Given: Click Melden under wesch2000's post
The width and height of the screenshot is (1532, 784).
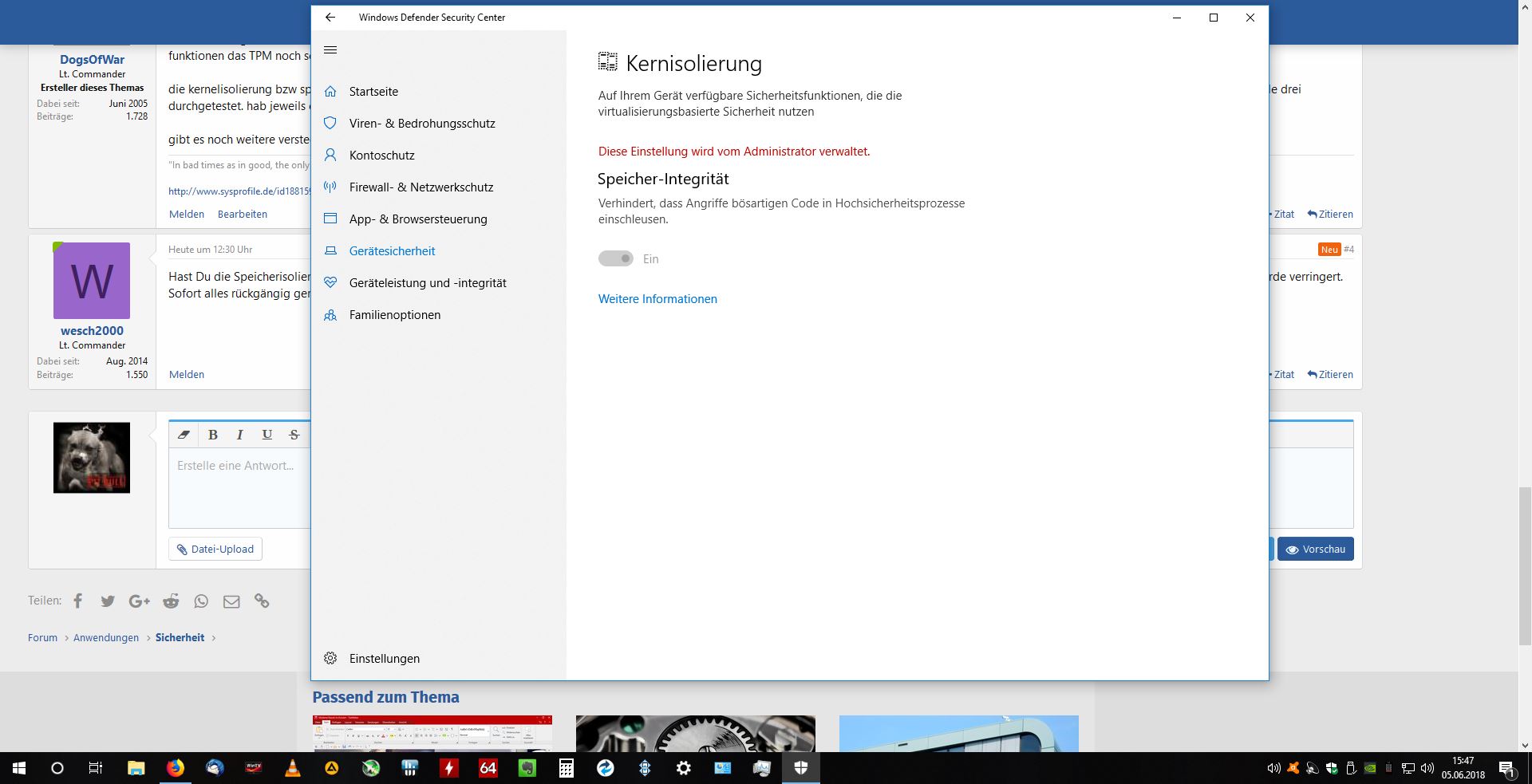Looking at the screenshot, I should coord(187,374).
